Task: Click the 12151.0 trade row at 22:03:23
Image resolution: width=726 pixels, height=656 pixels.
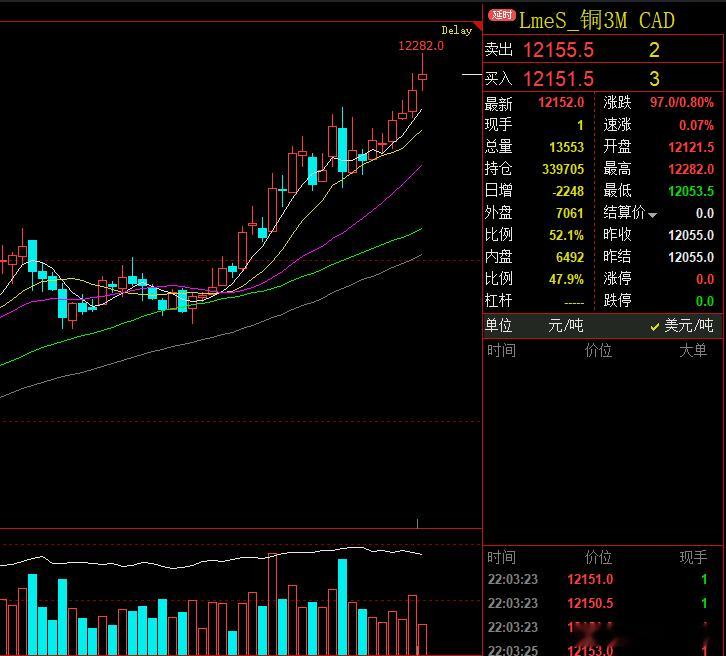Action: pyautogui.click(x=597, y=579)
